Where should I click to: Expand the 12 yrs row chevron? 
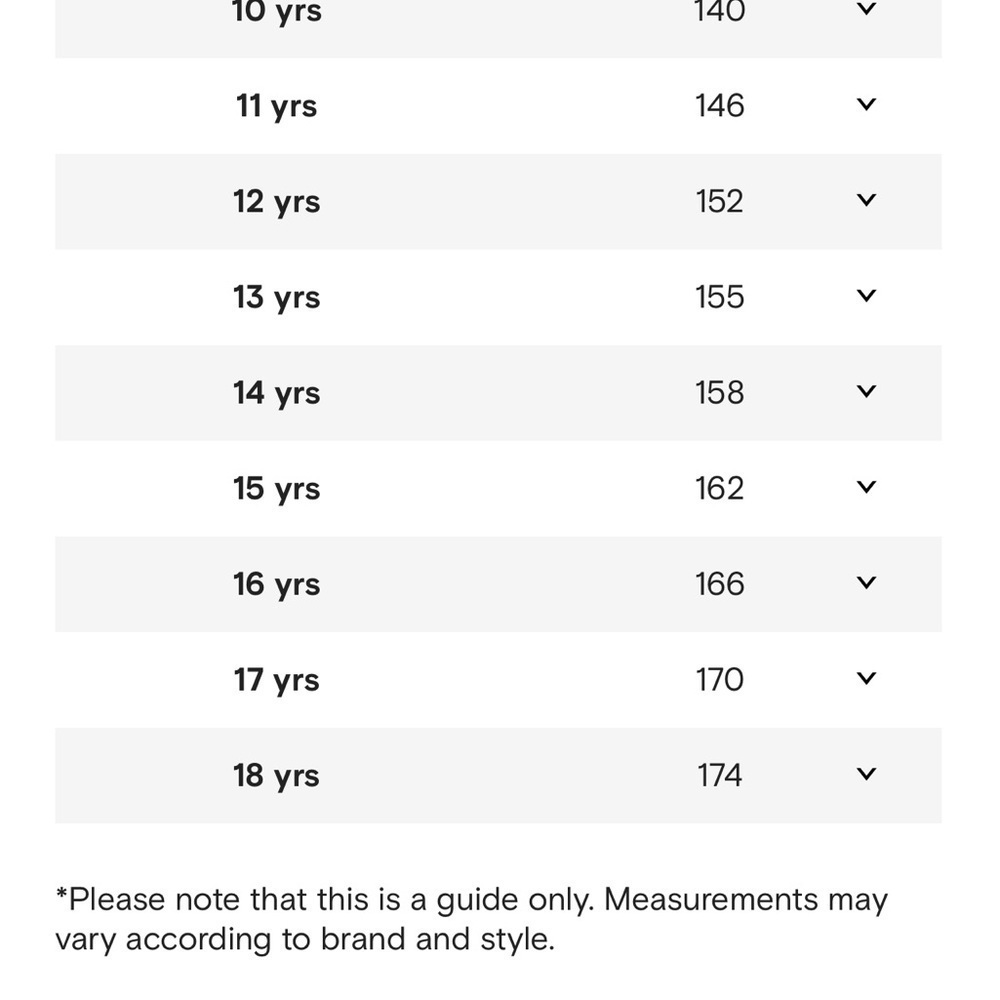865,200
